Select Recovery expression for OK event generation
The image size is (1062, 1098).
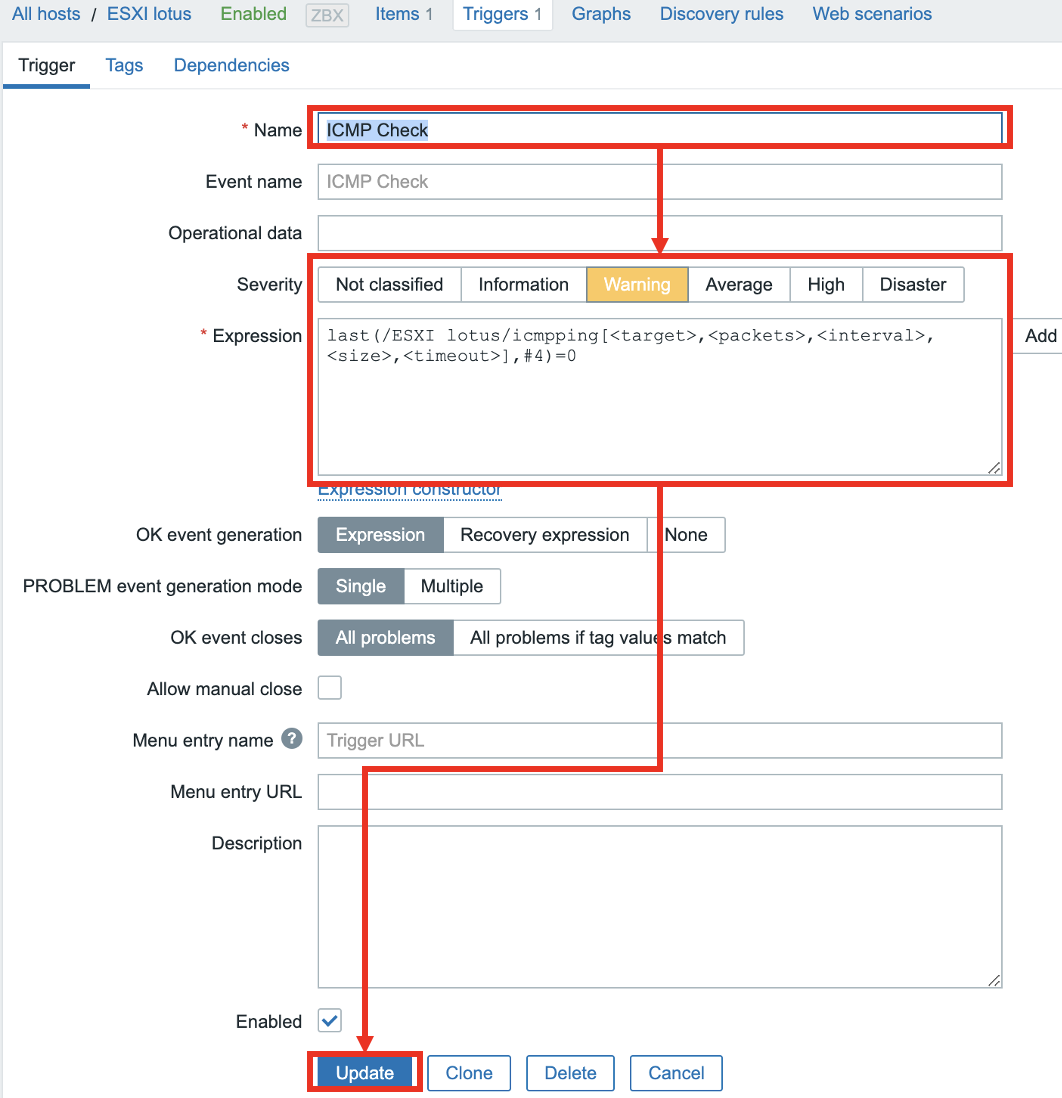(x=544, y=535)
